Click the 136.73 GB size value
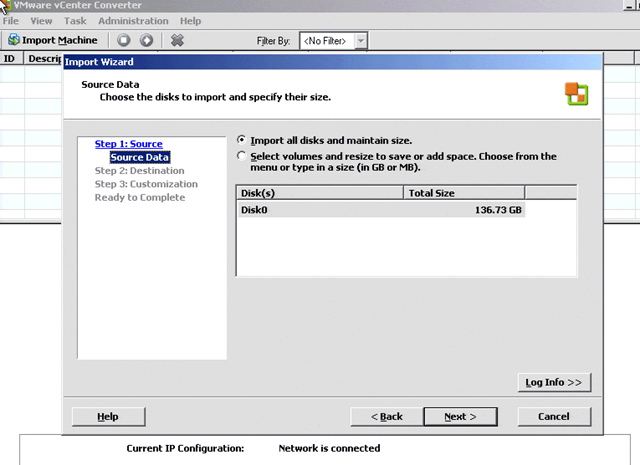 pos(498,210)
